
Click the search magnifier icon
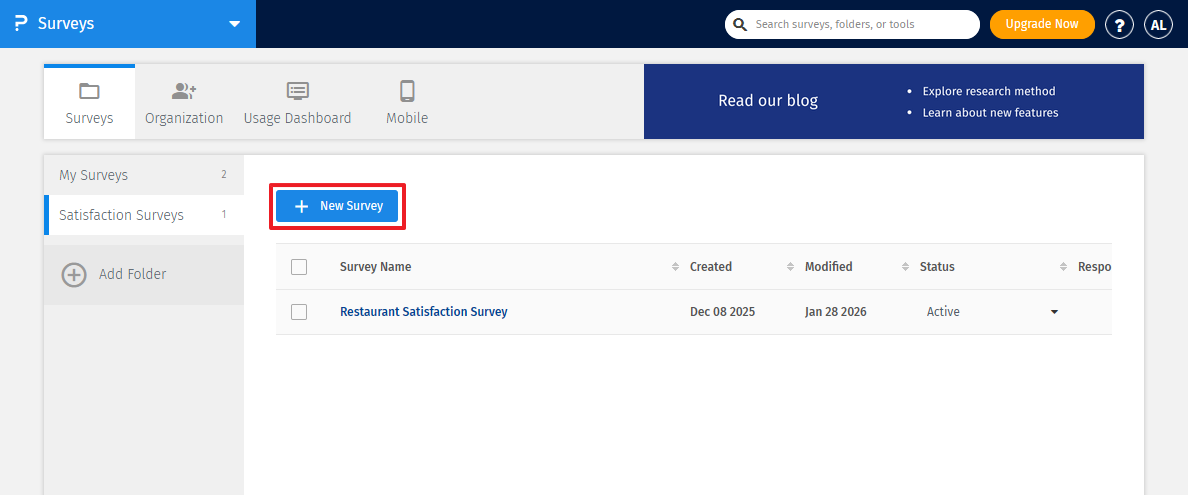pyautogui.click(x=740, y=24)
